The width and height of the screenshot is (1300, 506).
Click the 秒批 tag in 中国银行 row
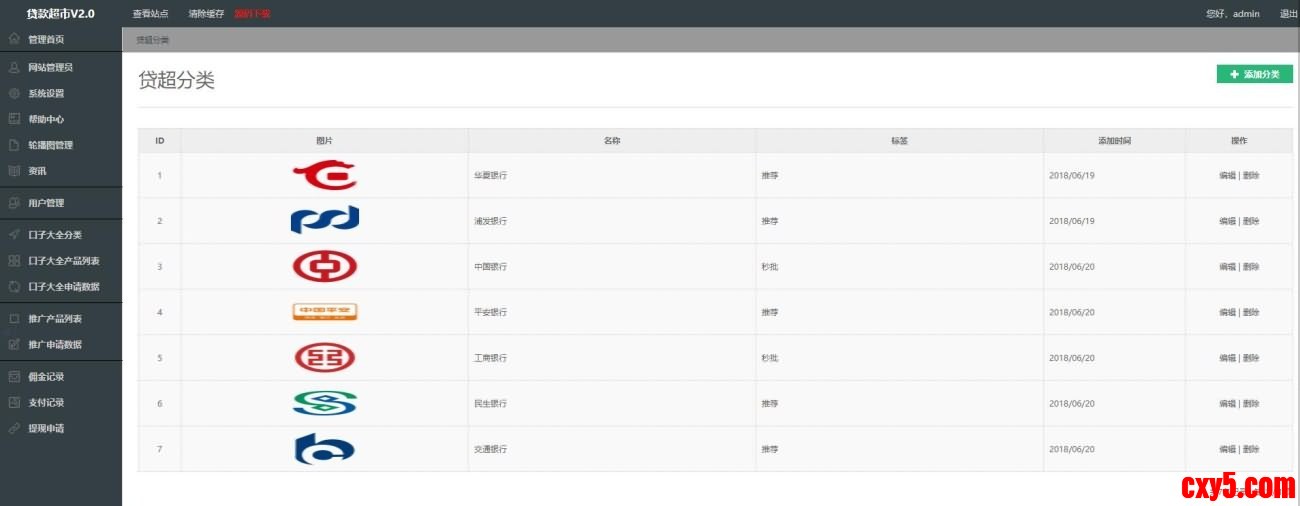click(x=769, y=267)
